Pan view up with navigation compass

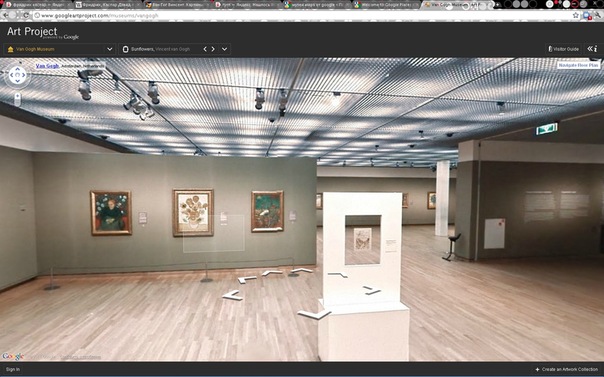pyautogui.click(x=17, y=70)
